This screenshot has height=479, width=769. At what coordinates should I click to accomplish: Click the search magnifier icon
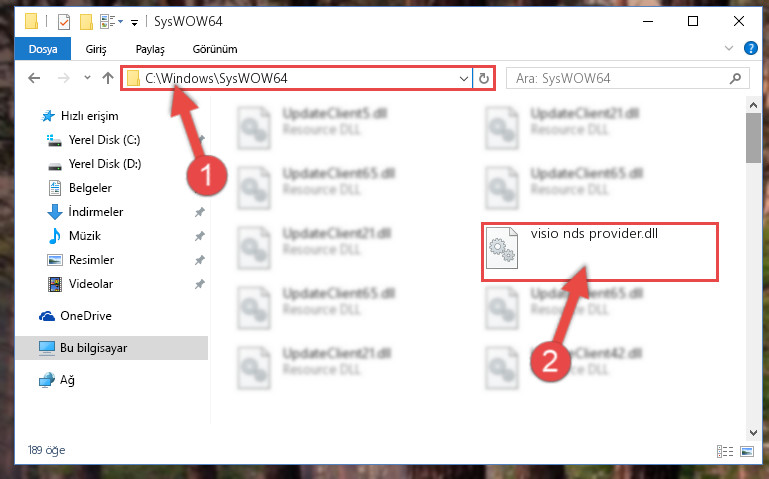point(735,78)
